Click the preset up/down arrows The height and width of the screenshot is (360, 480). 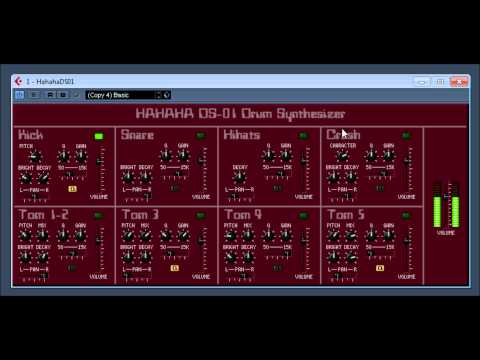159,95
